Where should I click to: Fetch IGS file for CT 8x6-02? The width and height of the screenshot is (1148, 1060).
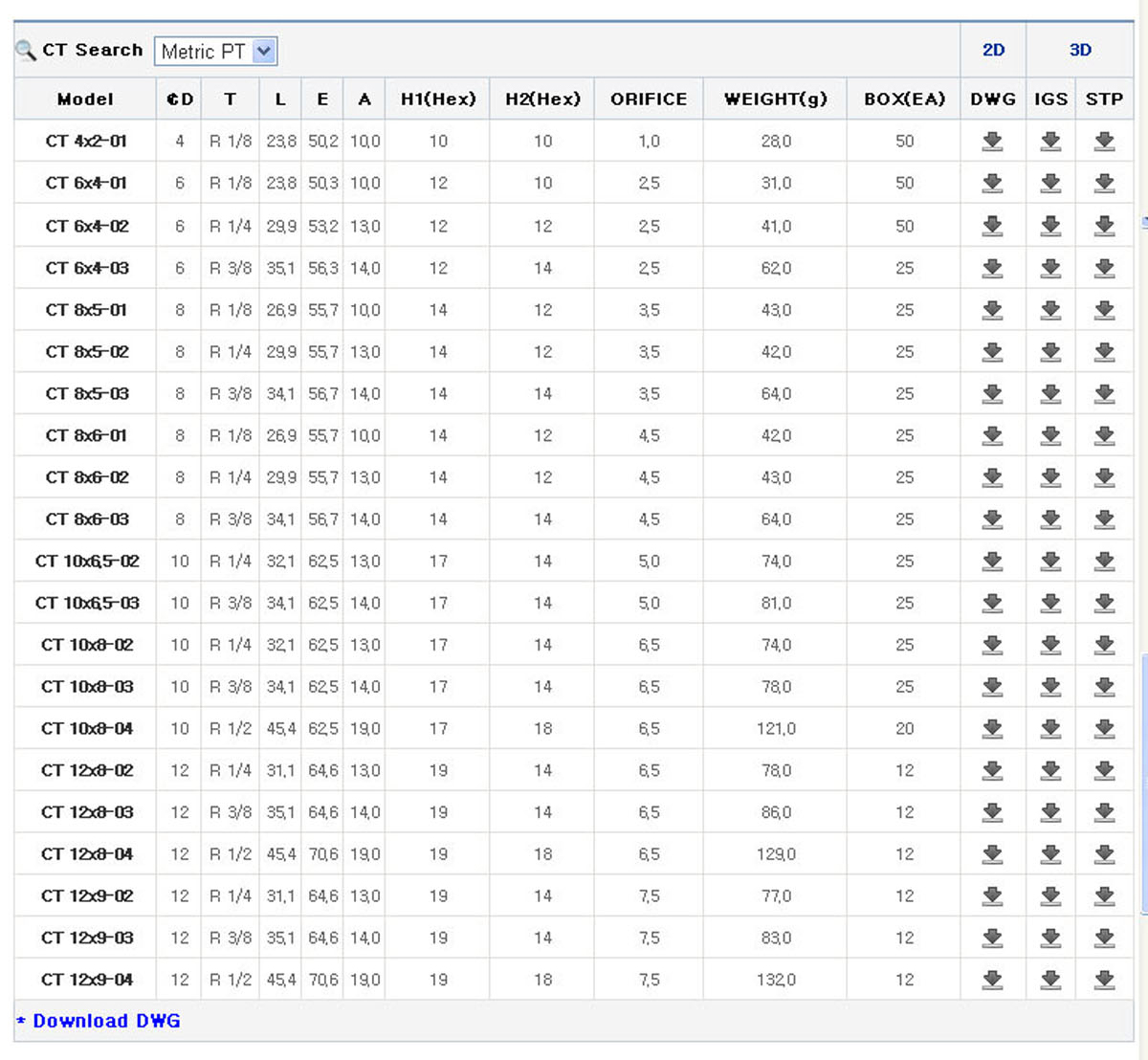pos(1050,477)
